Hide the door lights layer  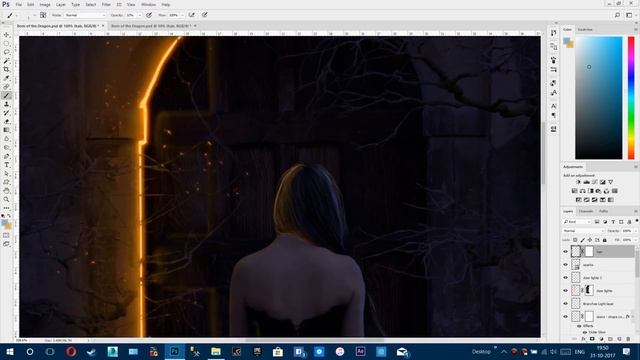tap(566, 291)
